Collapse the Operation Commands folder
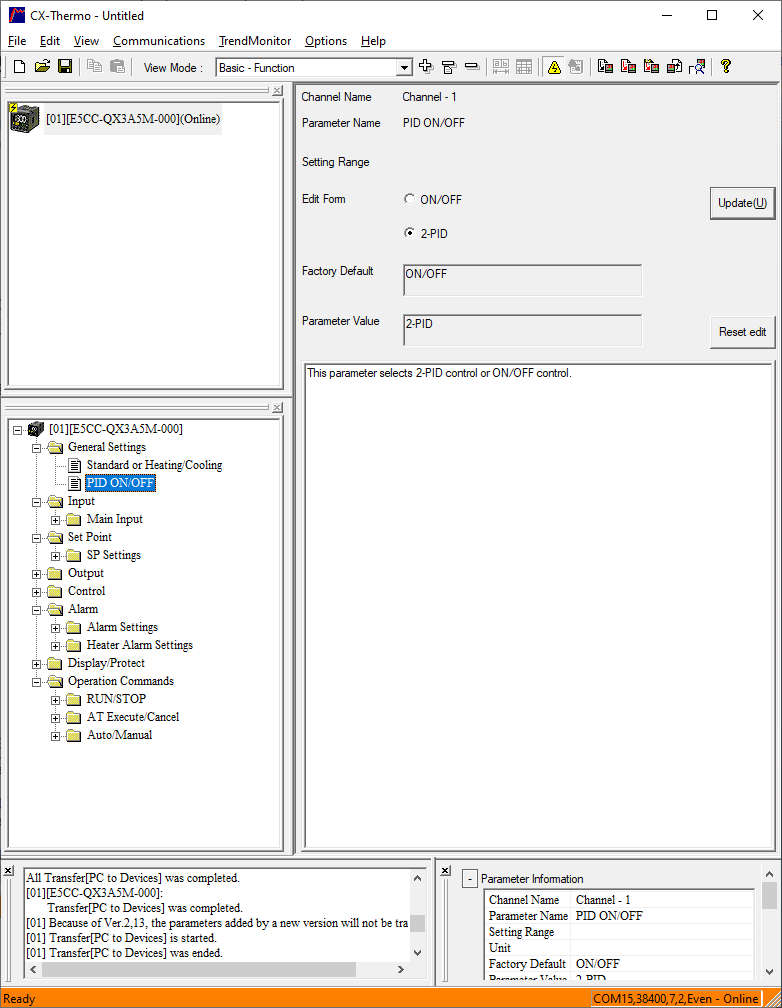The width and height of the screenshot is (782, 1008). (x=37, y=682)
